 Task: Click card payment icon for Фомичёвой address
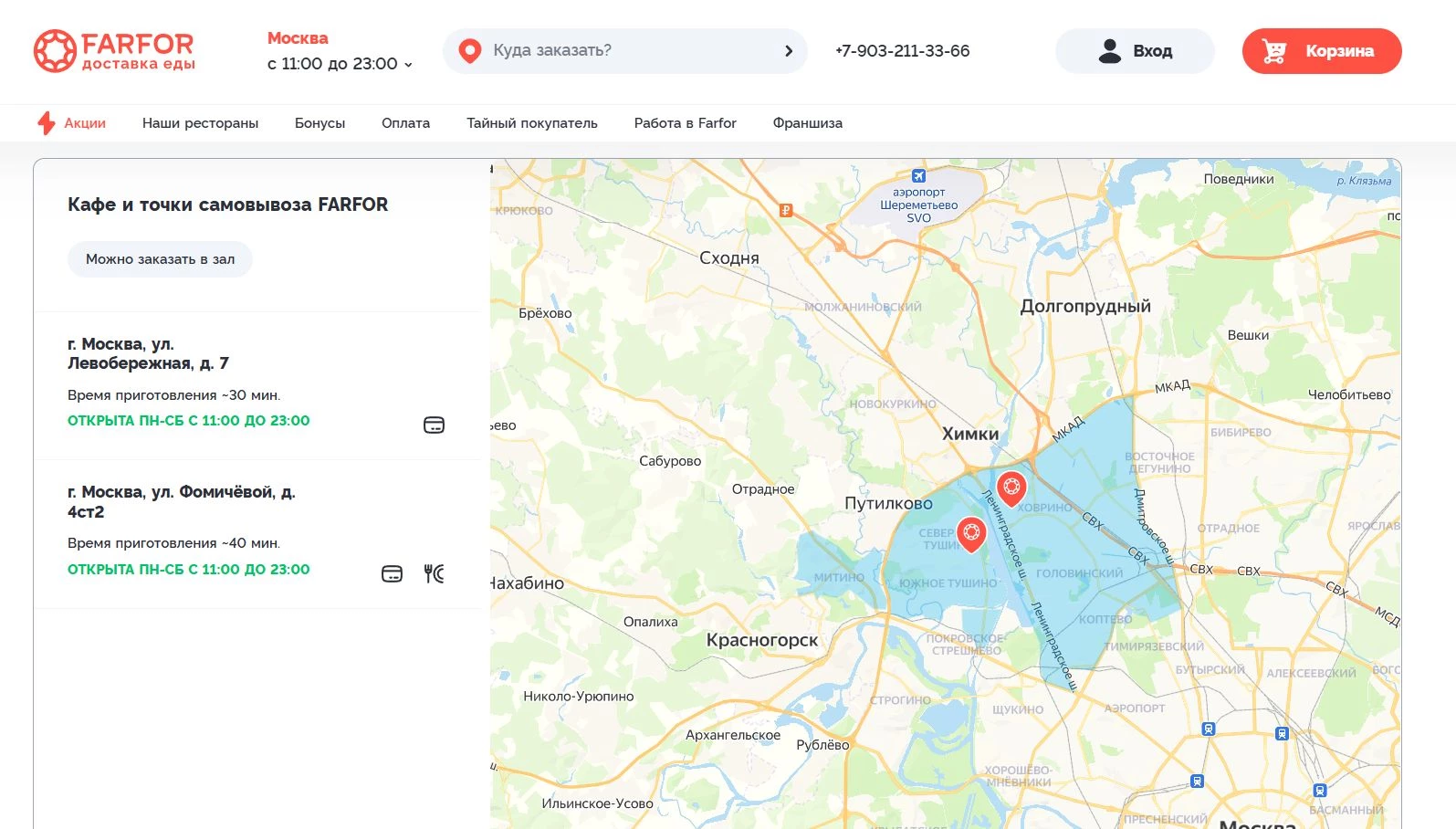pos(392,574)
